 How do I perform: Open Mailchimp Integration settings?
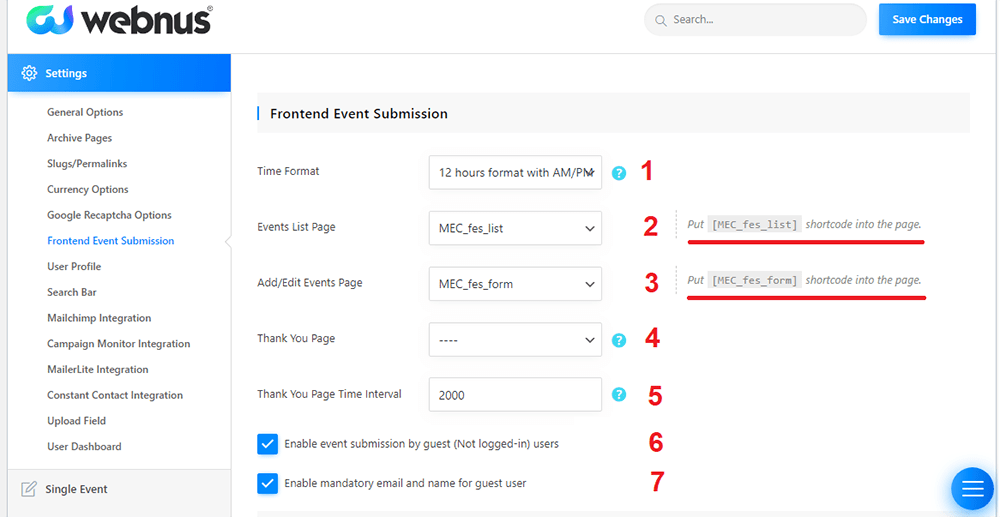(x=99, y=317)
